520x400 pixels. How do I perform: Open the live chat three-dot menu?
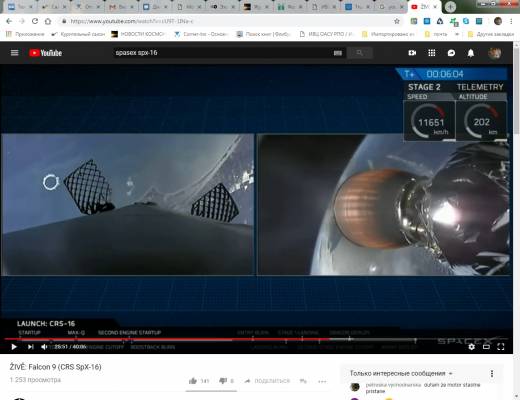point(492,374)
